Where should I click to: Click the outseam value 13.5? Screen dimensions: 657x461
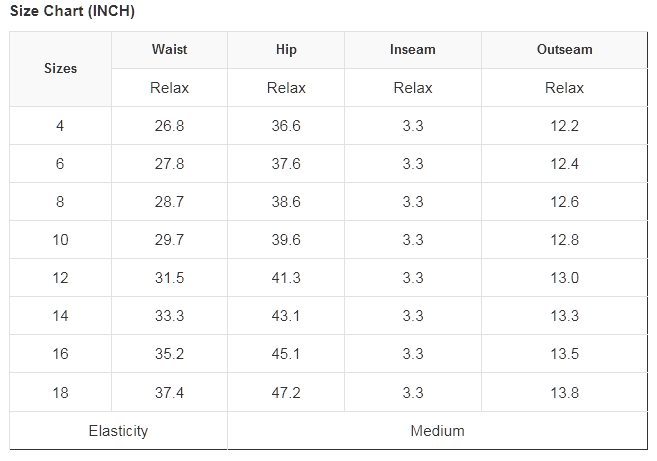tap(564, 354)
